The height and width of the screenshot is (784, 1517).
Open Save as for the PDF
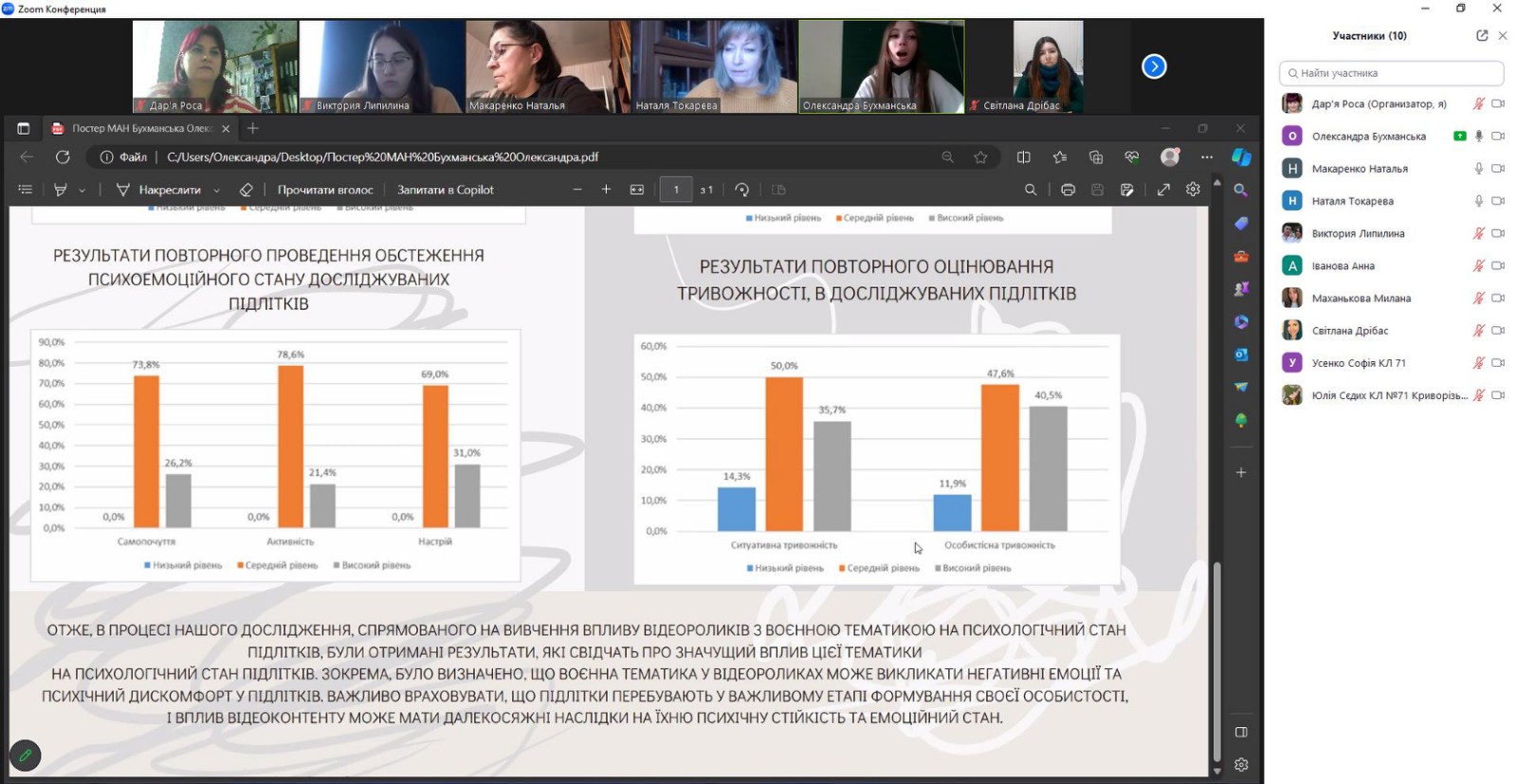(1126, 190)
